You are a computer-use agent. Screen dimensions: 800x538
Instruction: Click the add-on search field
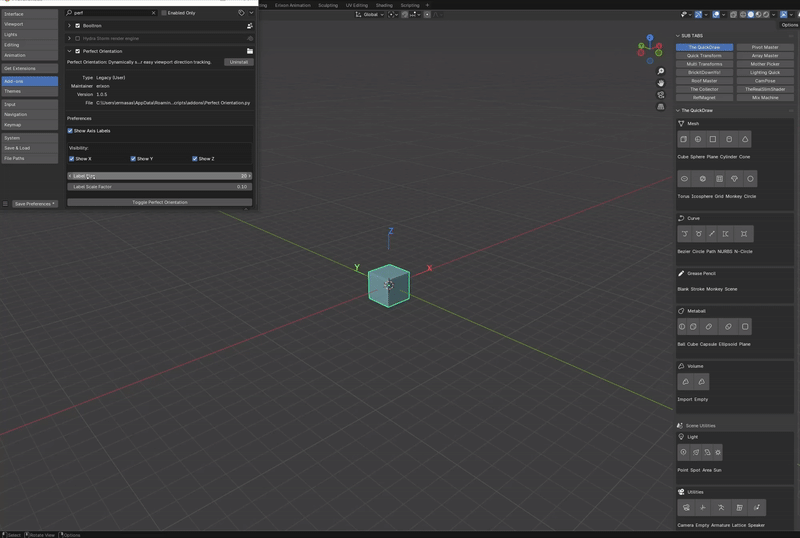point(111,13)
